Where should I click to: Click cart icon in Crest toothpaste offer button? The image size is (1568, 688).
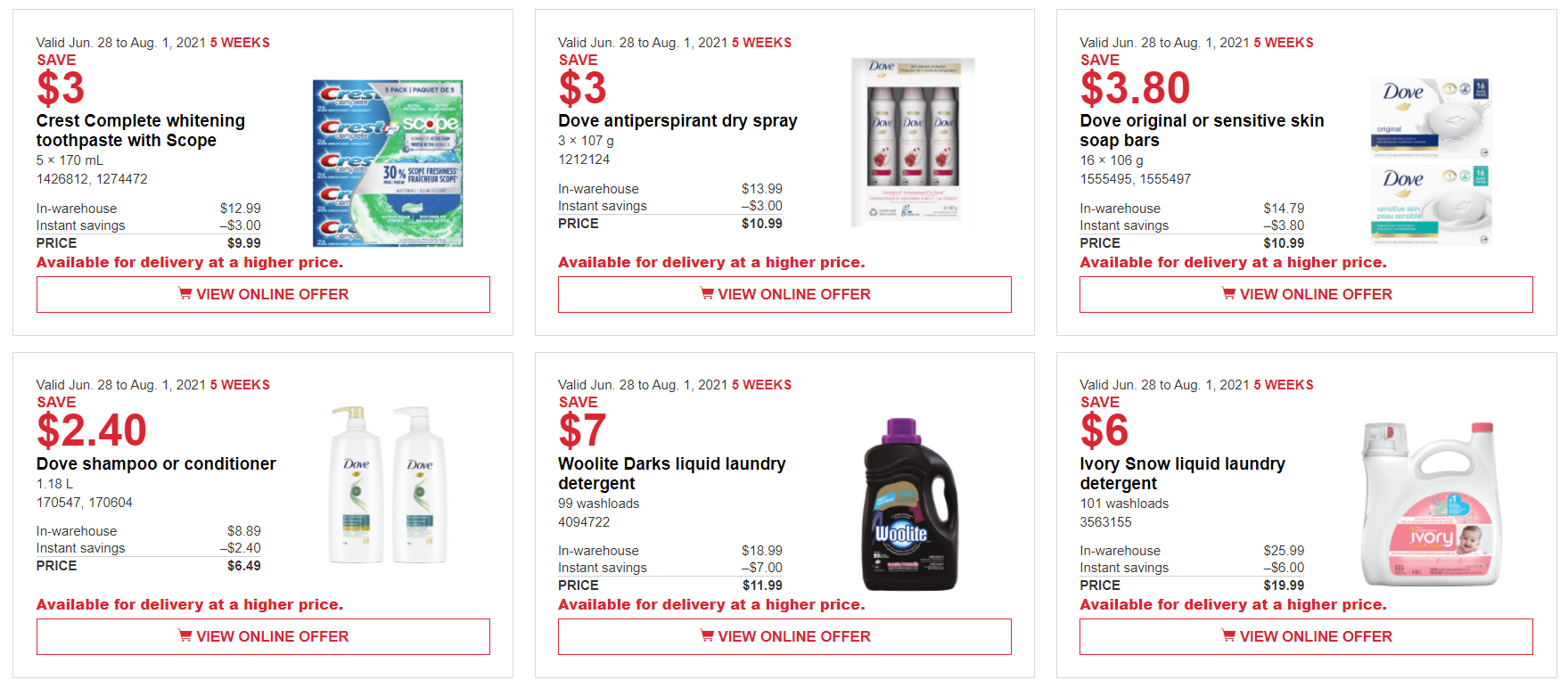coord(185,293)
